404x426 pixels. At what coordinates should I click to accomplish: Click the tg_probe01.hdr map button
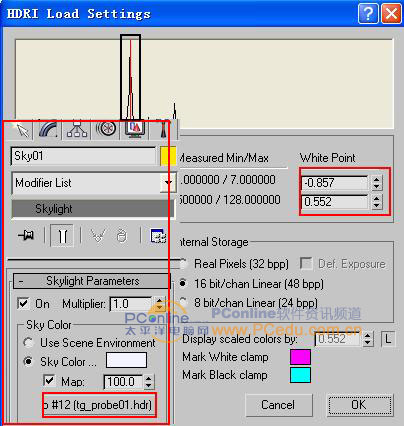[99, 405]
